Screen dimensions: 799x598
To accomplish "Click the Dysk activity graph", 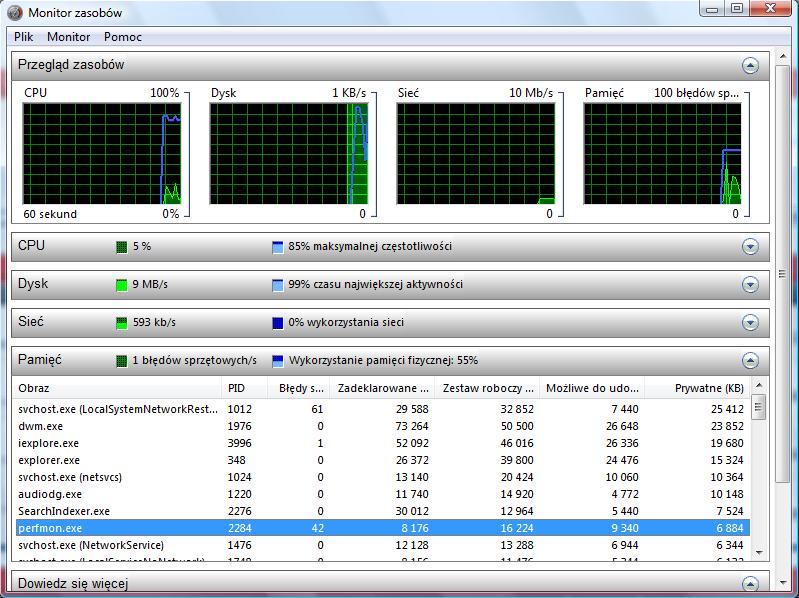I will pos(289,153).
